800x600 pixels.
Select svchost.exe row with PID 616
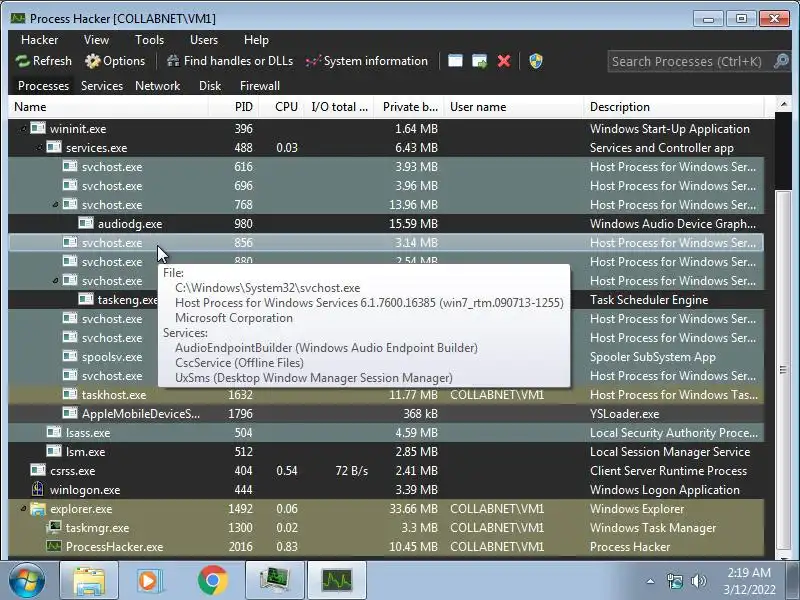(x=386, y=167)
